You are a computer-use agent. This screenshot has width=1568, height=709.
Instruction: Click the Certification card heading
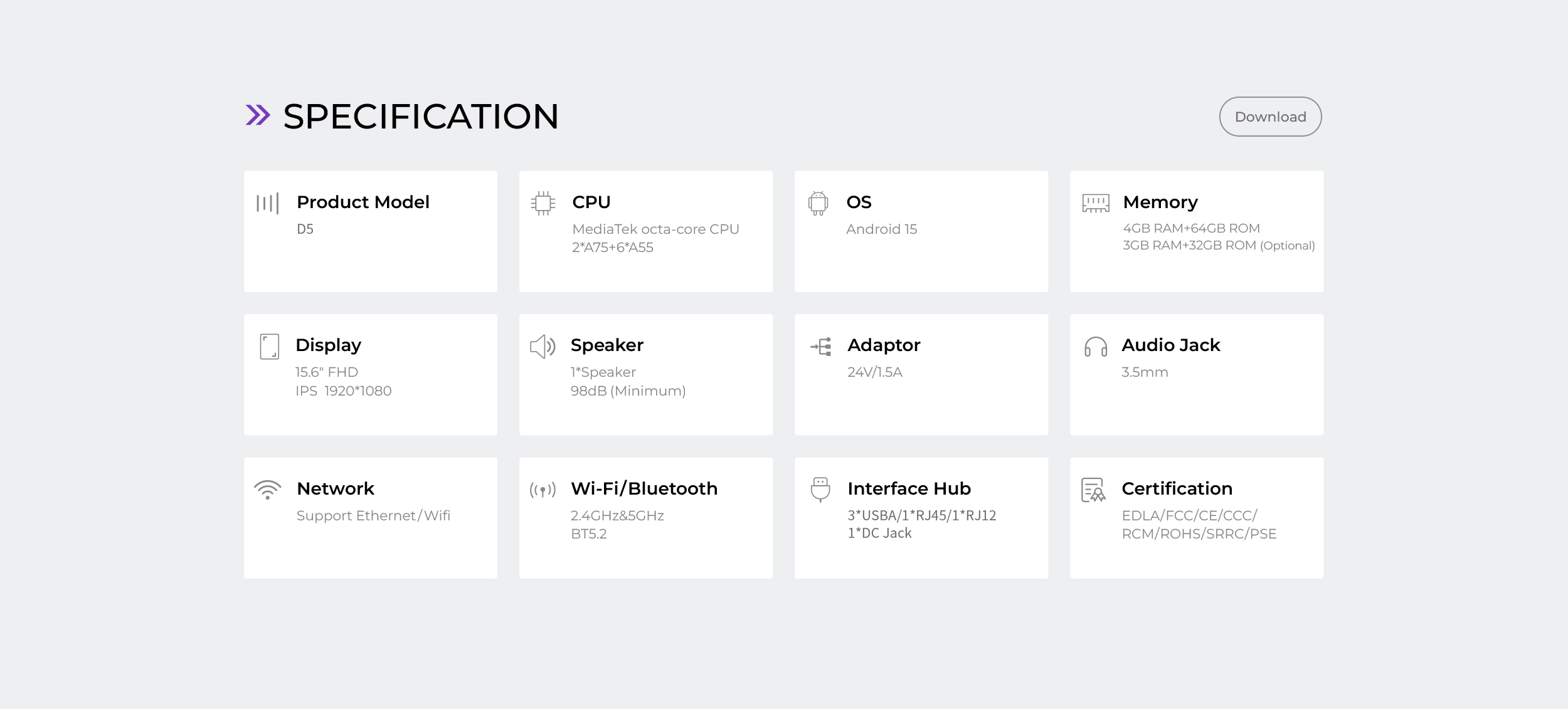pyautogui.click(x=1176, y=488)
